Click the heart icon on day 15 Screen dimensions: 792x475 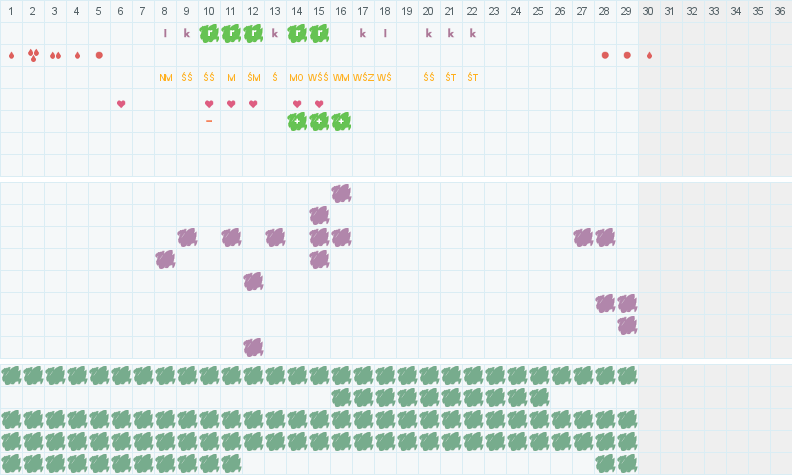[319, 104]
